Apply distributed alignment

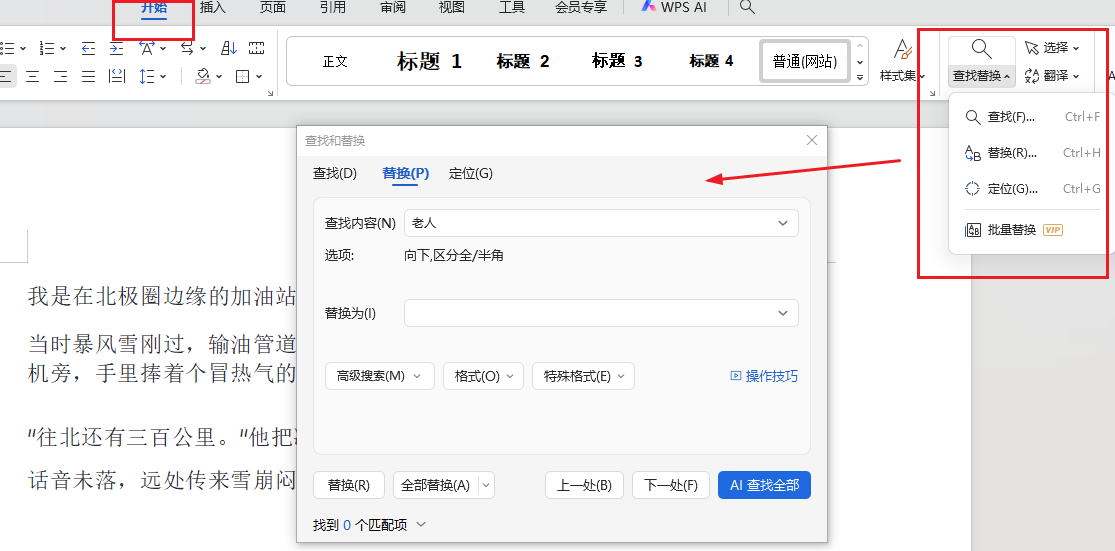point(117,76)
